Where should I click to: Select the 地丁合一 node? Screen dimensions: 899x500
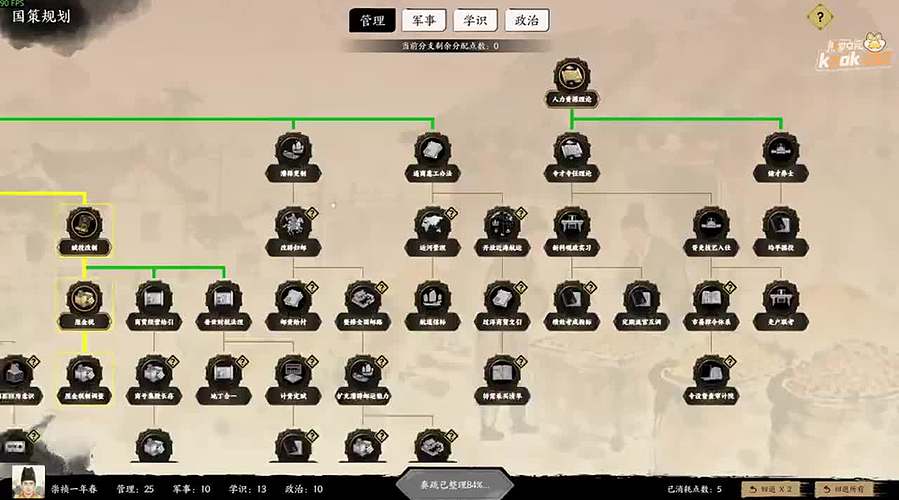(x=224, y=379)
